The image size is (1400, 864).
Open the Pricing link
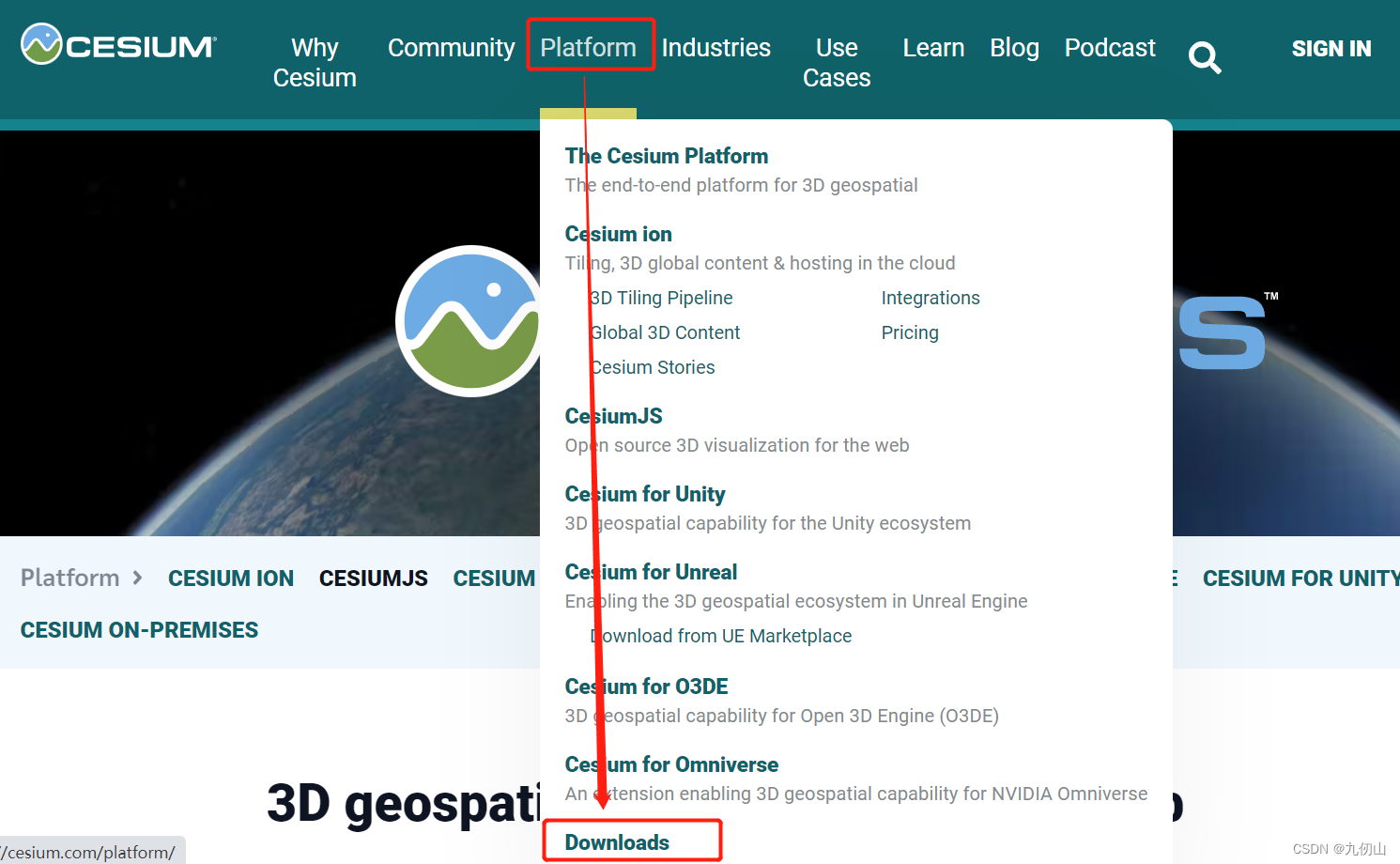tap(910, 332)
